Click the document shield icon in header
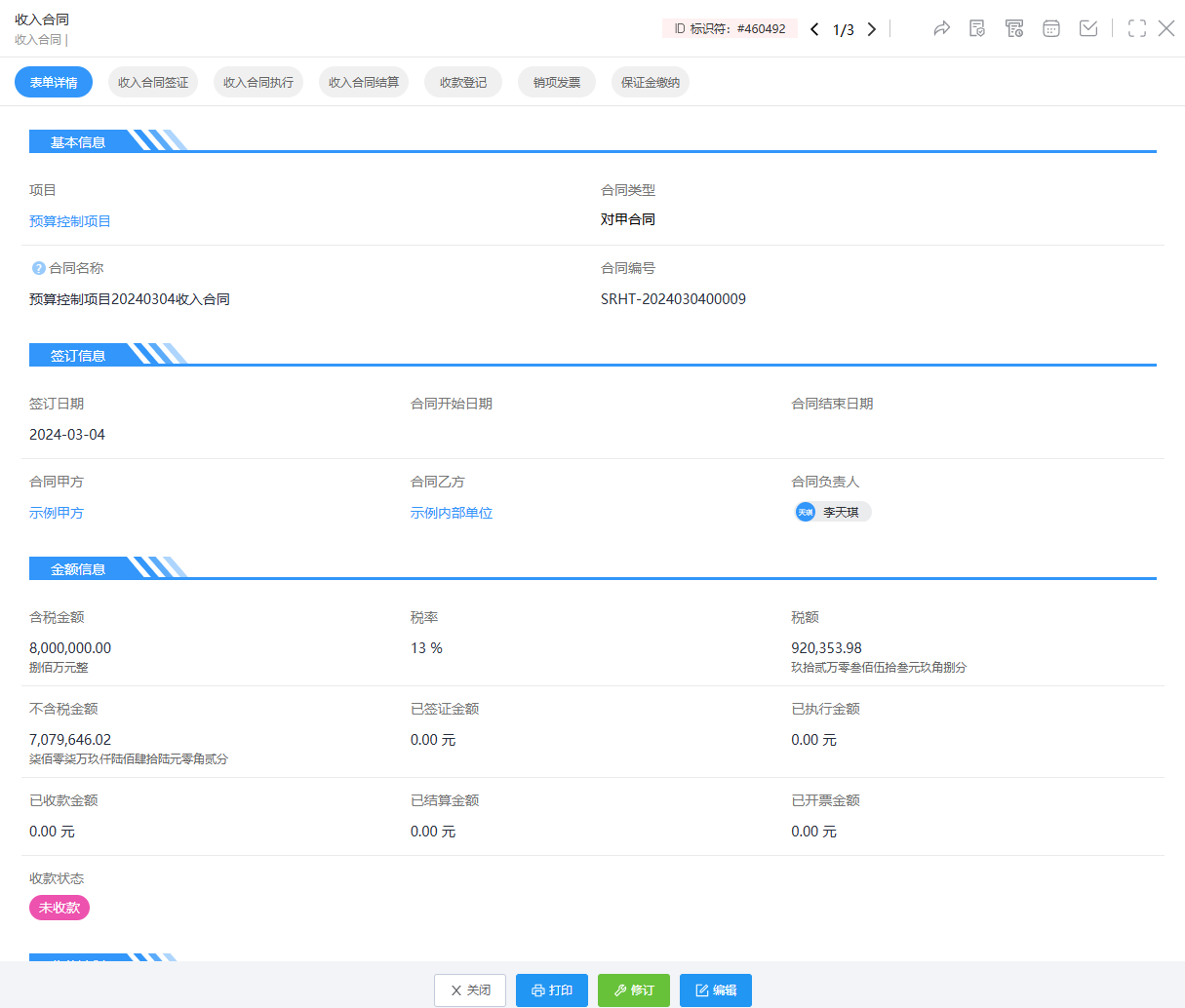This screenshot has height=1008, width=1185. coord(977,28)
